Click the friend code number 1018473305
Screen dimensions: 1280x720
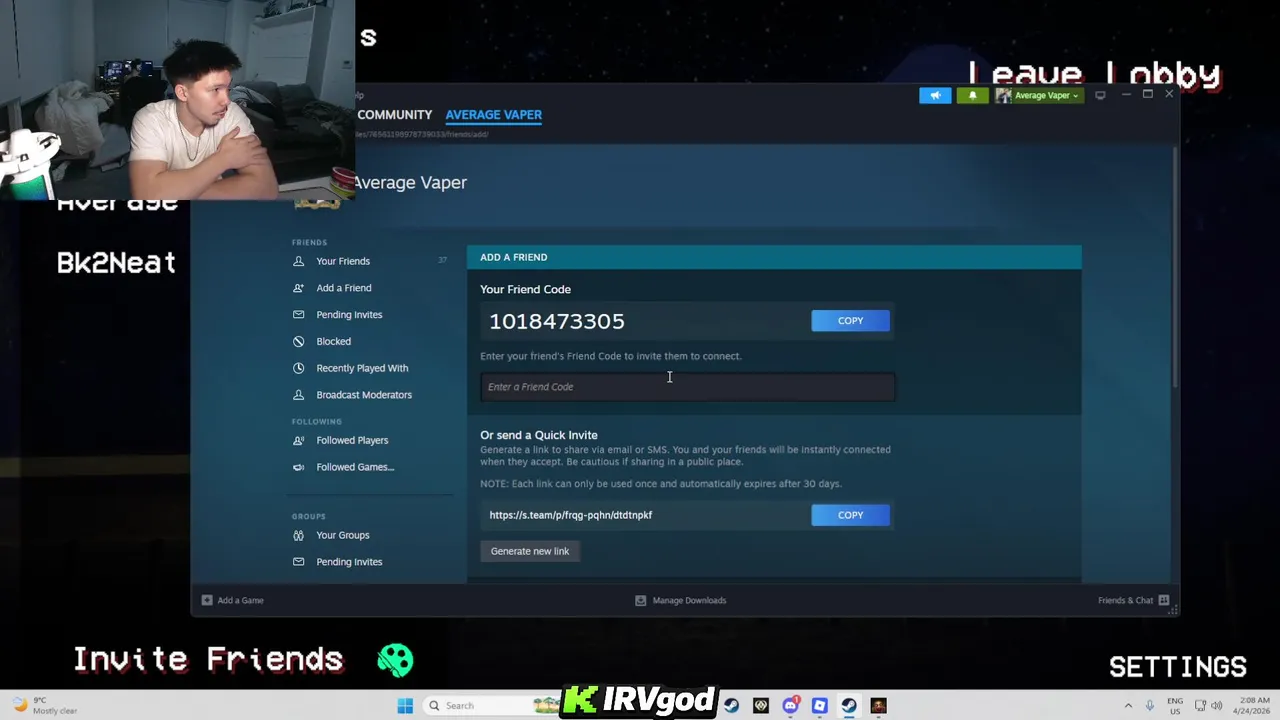pos(557,321)
